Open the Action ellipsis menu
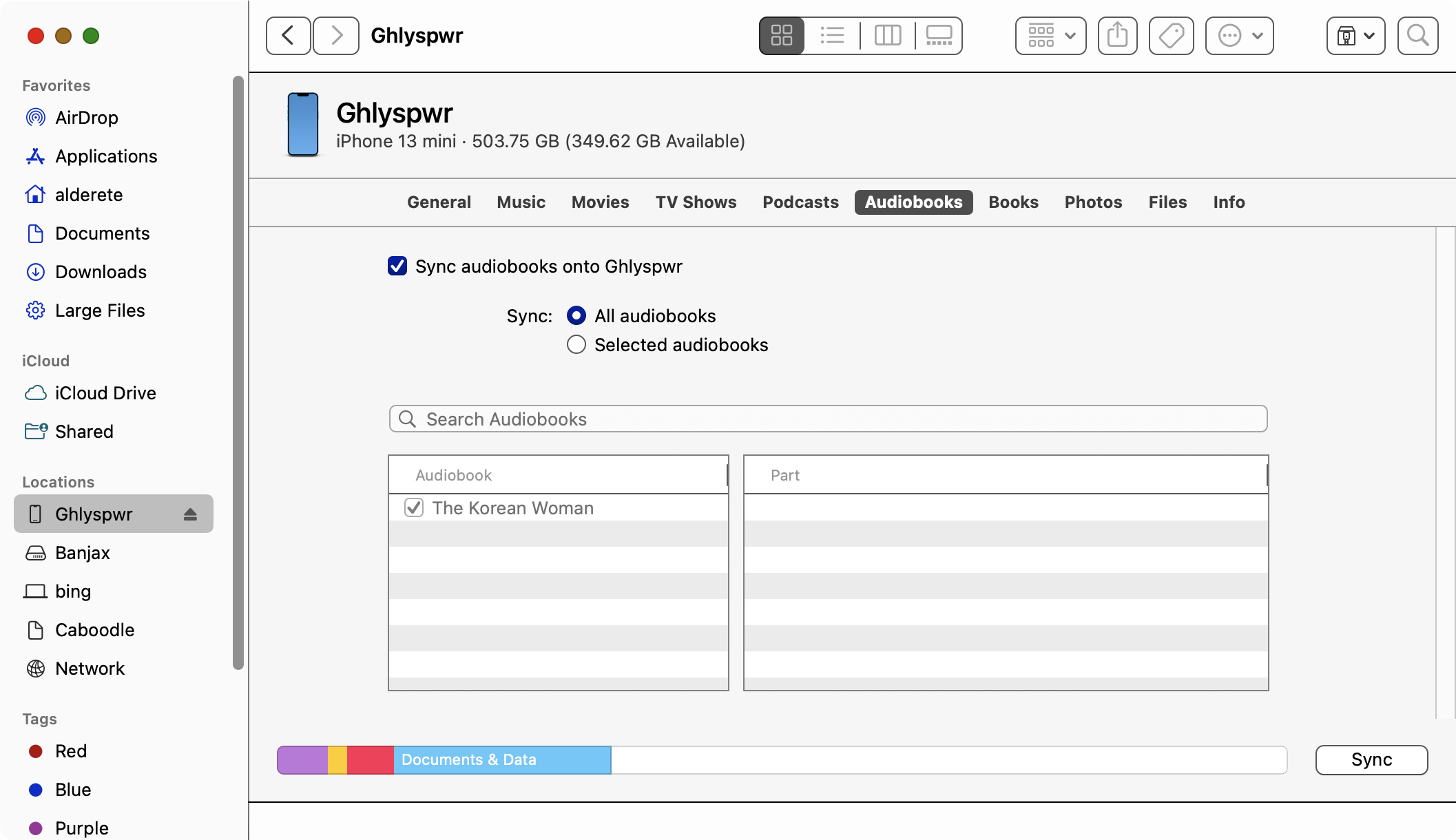Image resolution: width=1456 pixels, height=840 pixels. (x=1239, y=35)
